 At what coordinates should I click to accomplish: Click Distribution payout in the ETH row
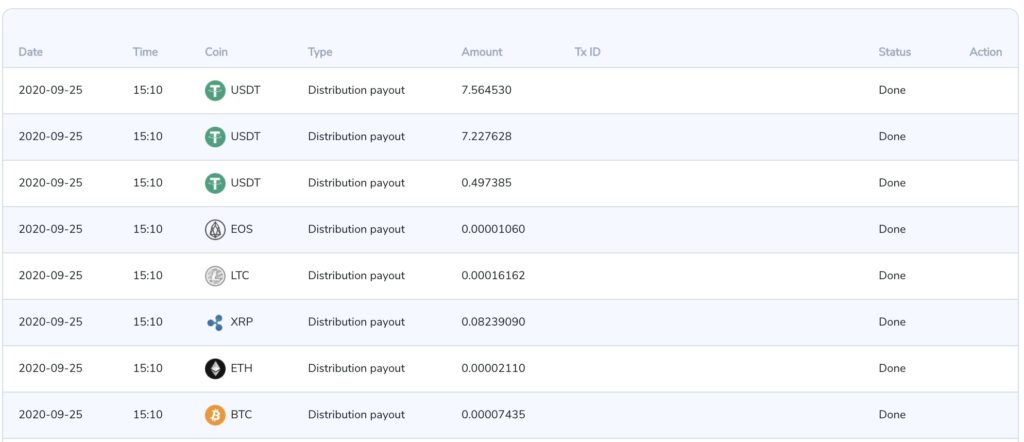point(356,369)
